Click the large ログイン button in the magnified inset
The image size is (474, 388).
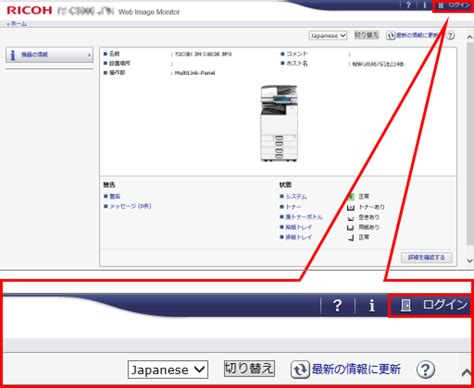[x=429, y=305]
